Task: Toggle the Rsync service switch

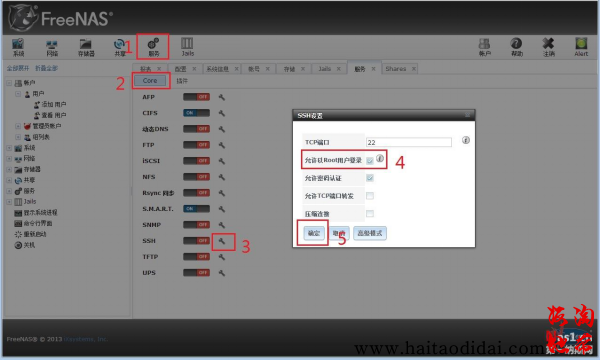Action: 196,193
